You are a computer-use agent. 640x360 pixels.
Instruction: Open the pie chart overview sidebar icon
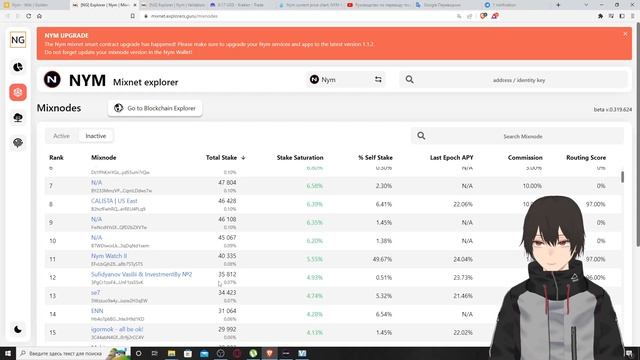pyautogui.click(x=18, y=67)
